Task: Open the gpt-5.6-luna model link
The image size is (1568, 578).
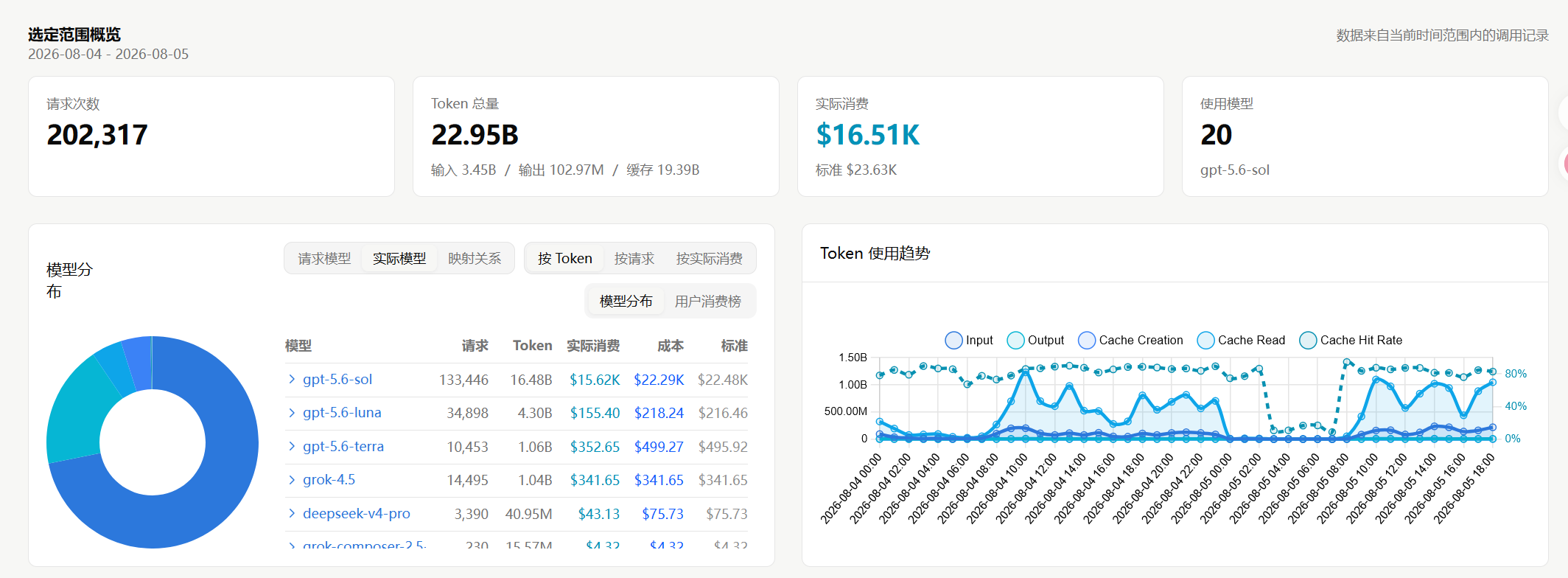Action: [x=342, y=412]
